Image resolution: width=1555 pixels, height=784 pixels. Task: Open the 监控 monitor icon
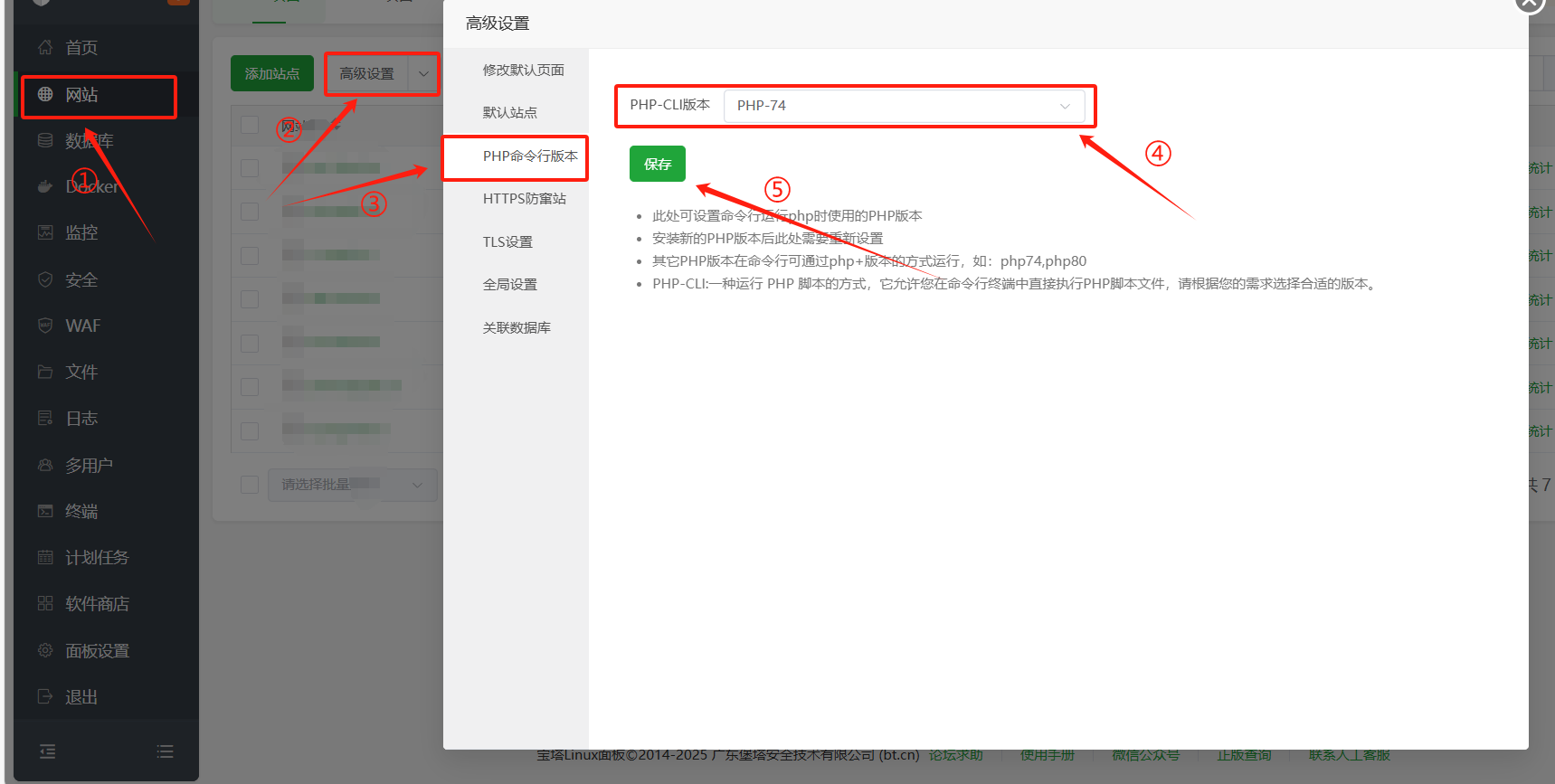45,232
